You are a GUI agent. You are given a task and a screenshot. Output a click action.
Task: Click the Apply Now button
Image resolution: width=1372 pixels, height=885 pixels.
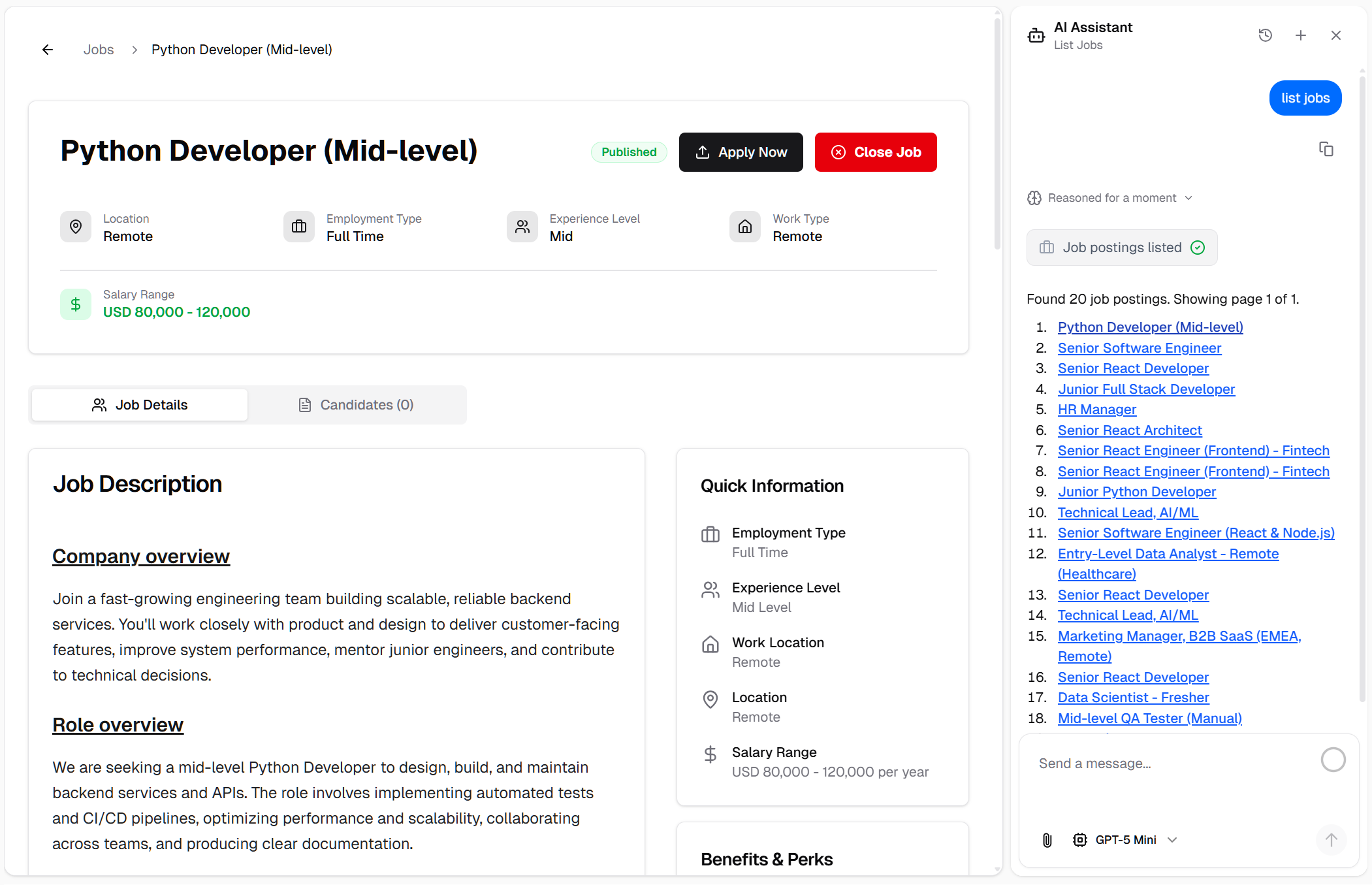[x=741, y=152]
